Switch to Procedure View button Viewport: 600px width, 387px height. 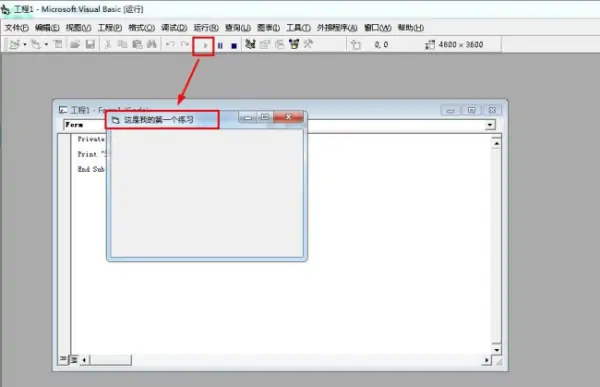point(63,359)
